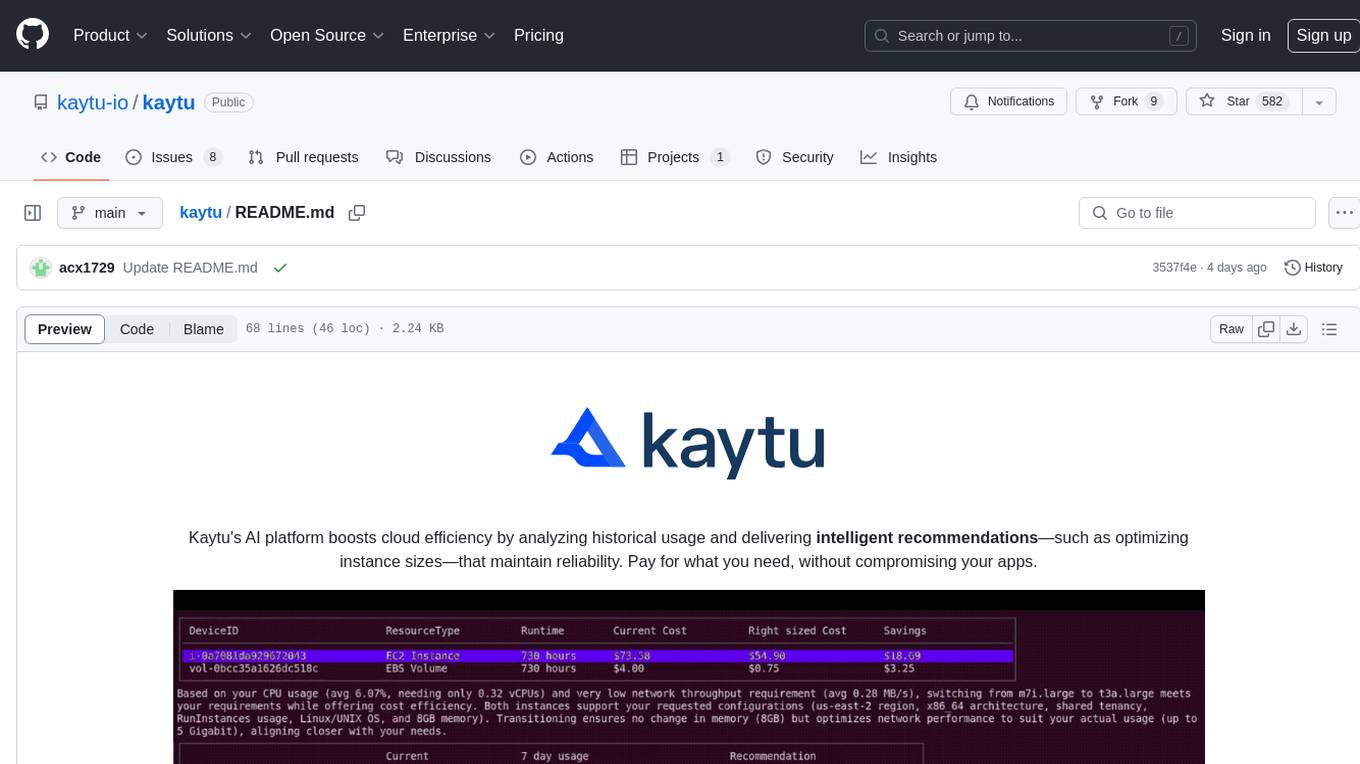This screenshot has height=764, width=1360.
Task: Open the main branch selector
Action: click(x=109, y=213)
